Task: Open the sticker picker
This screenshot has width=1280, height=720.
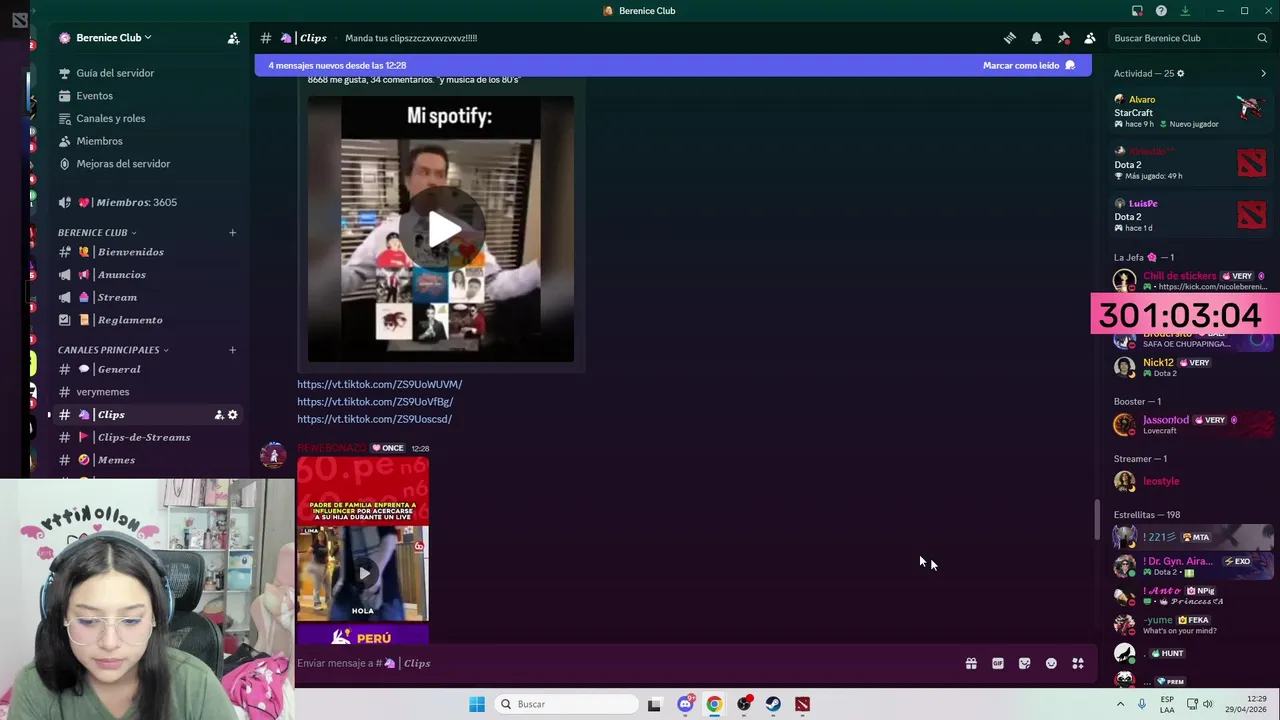Action: [1024, 663]
